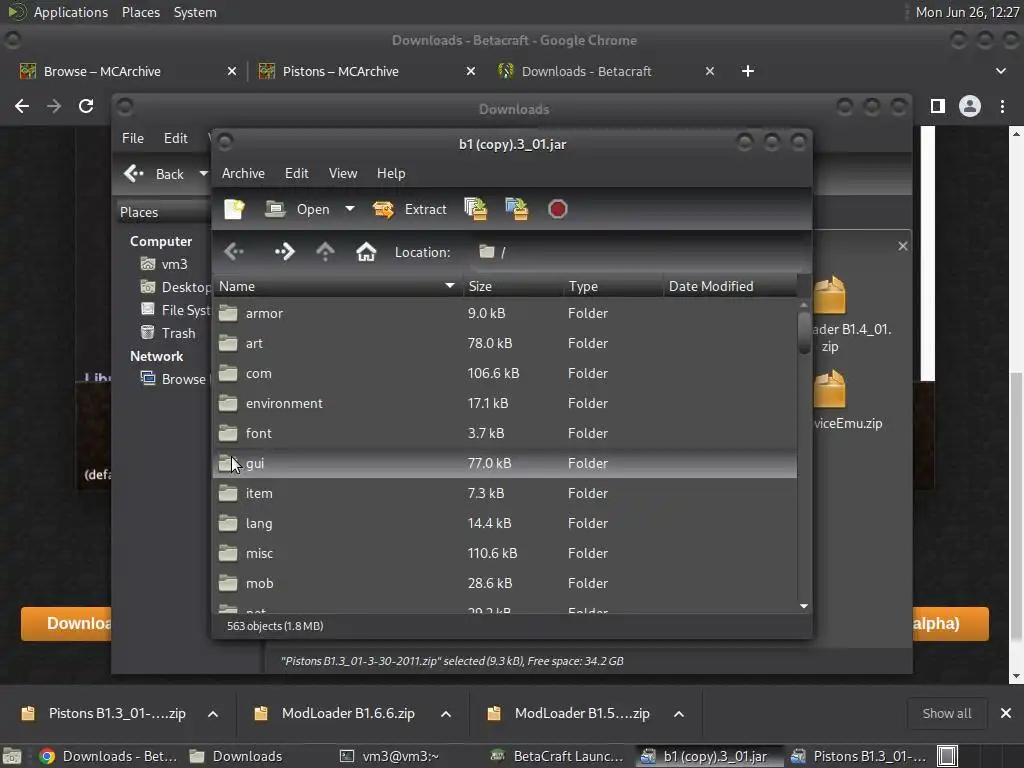1024x768 pixels.
Task: Open the archive manager Help menu
Action: [391, 173]
